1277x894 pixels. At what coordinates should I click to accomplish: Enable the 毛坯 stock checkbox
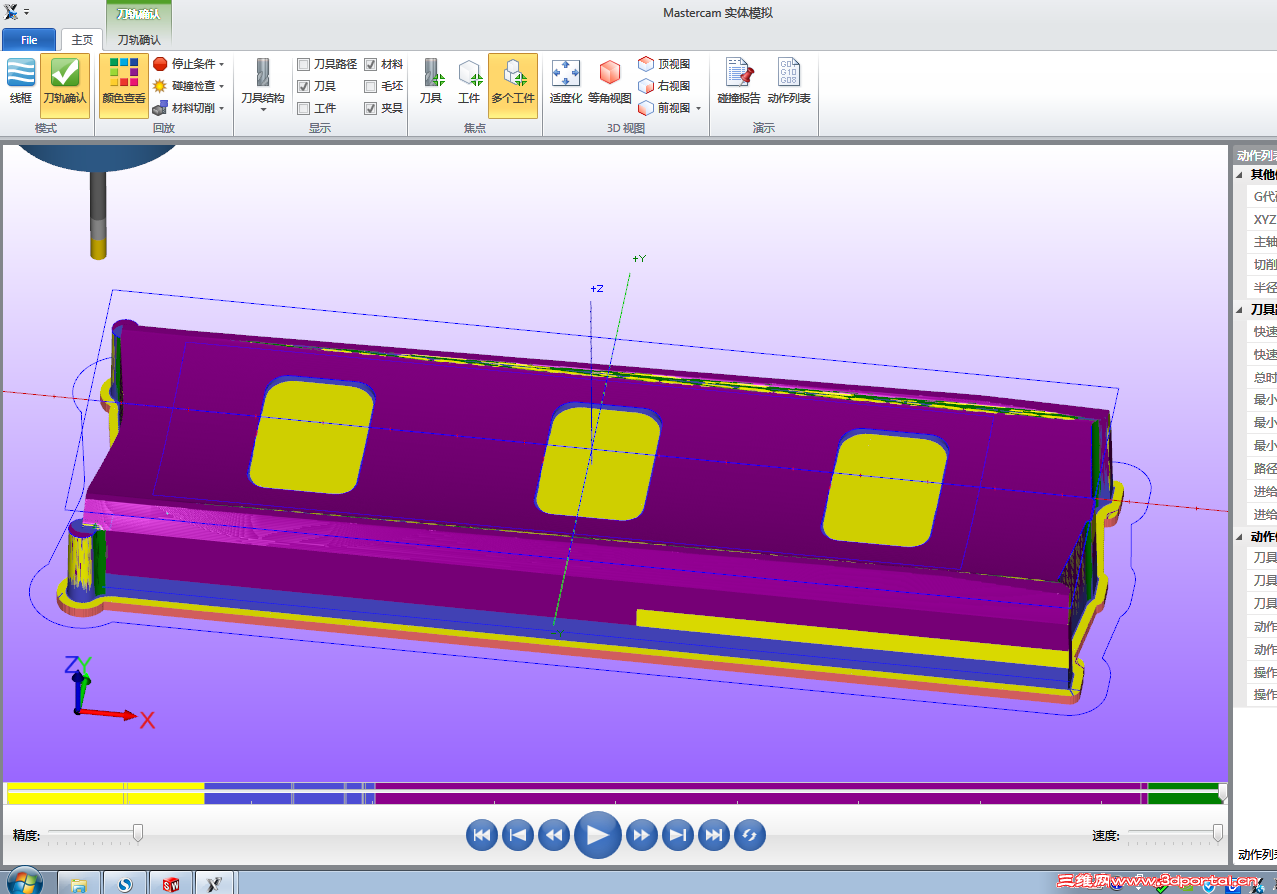pos(371,86)
